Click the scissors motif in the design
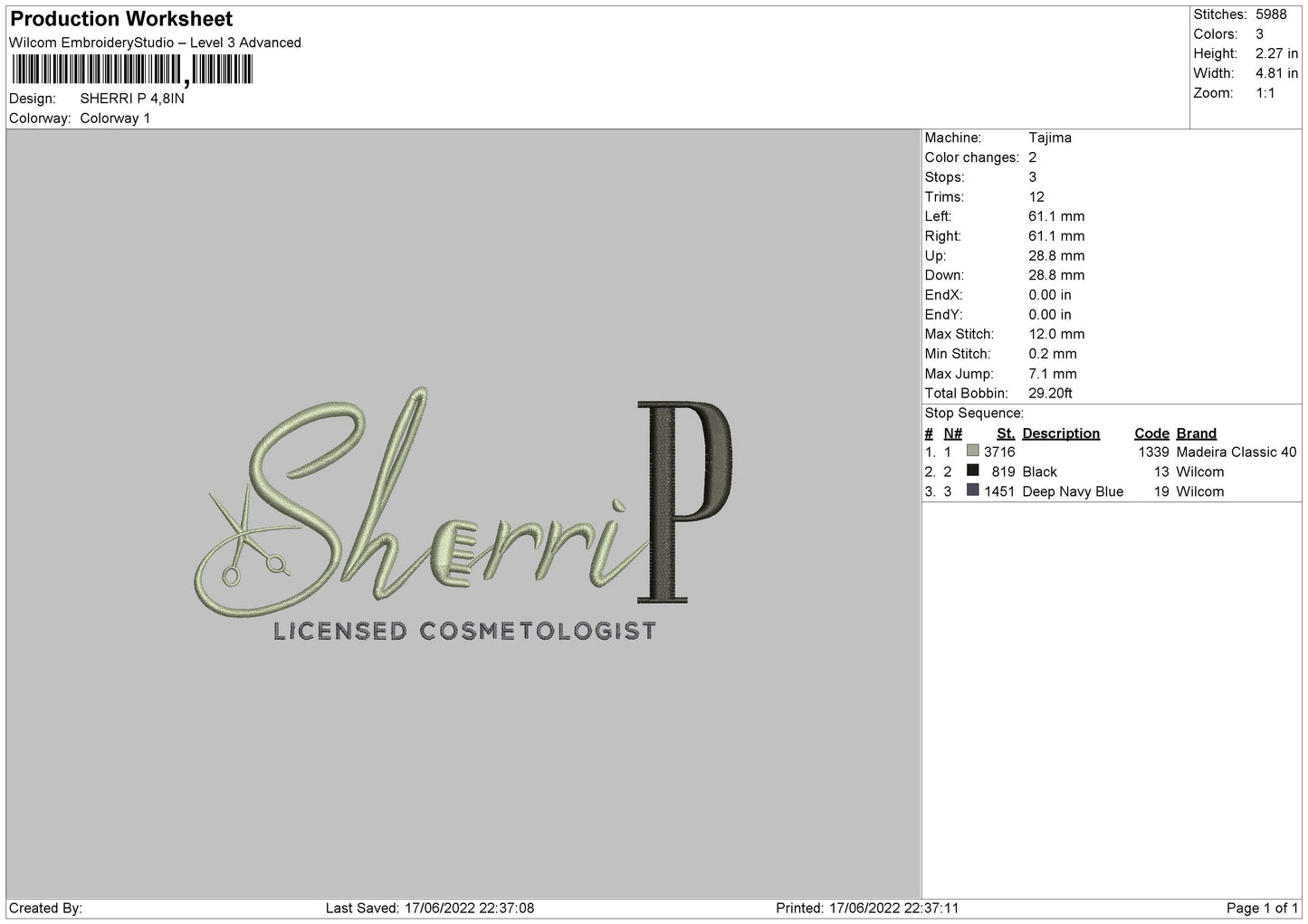 (x=249, y=536)
